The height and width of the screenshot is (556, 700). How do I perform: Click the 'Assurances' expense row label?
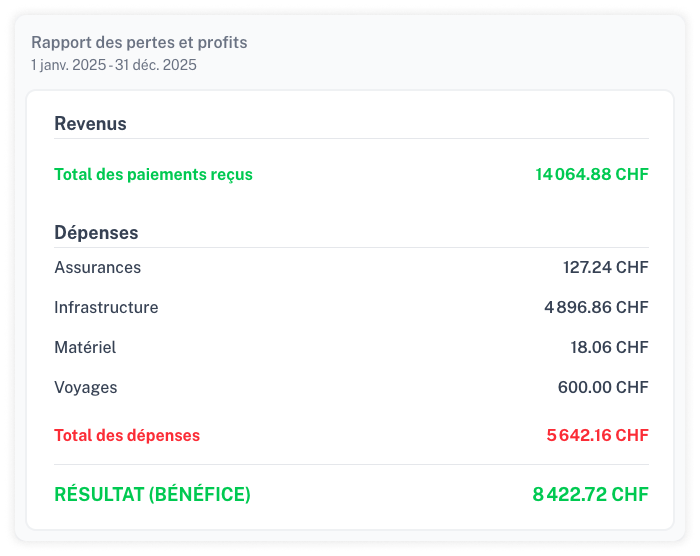click(x=97, y=268)
